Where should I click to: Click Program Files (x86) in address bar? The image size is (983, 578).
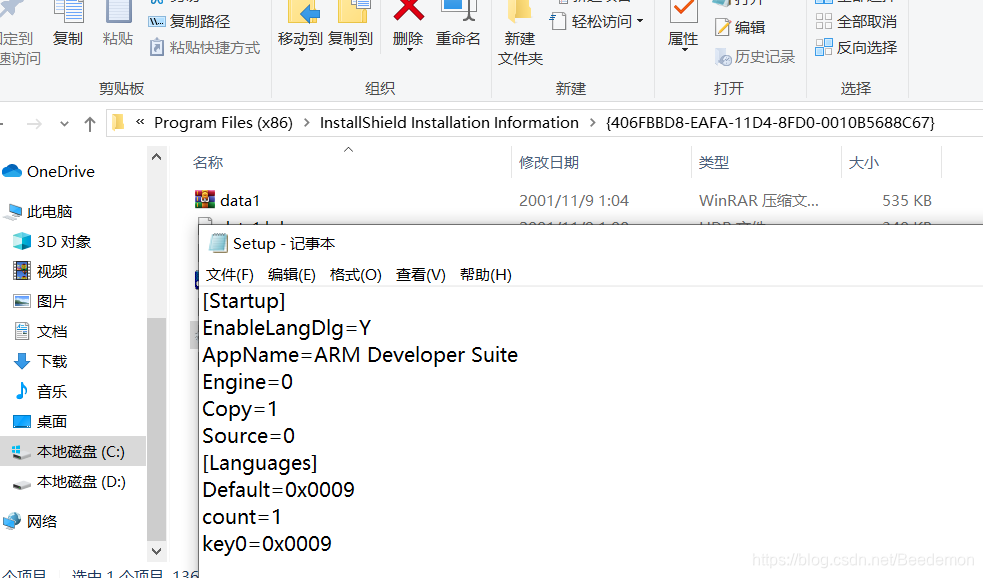[223, 123]
